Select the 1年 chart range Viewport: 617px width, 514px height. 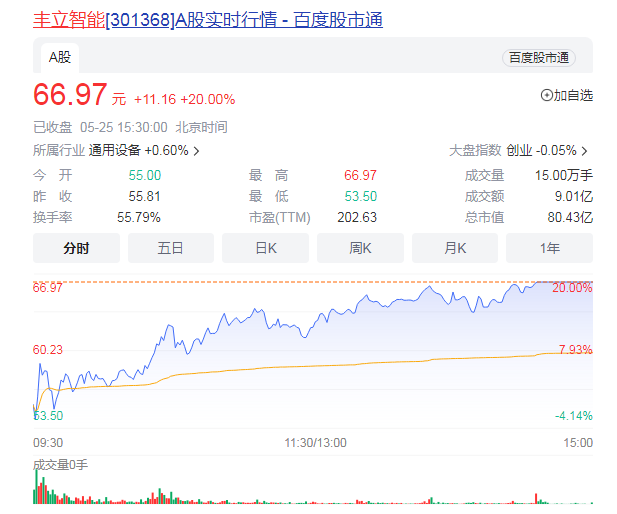[549, 248]
